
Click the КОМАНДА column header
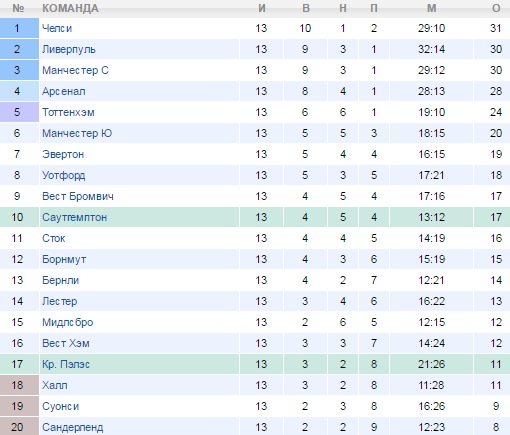tap(70, 8)
